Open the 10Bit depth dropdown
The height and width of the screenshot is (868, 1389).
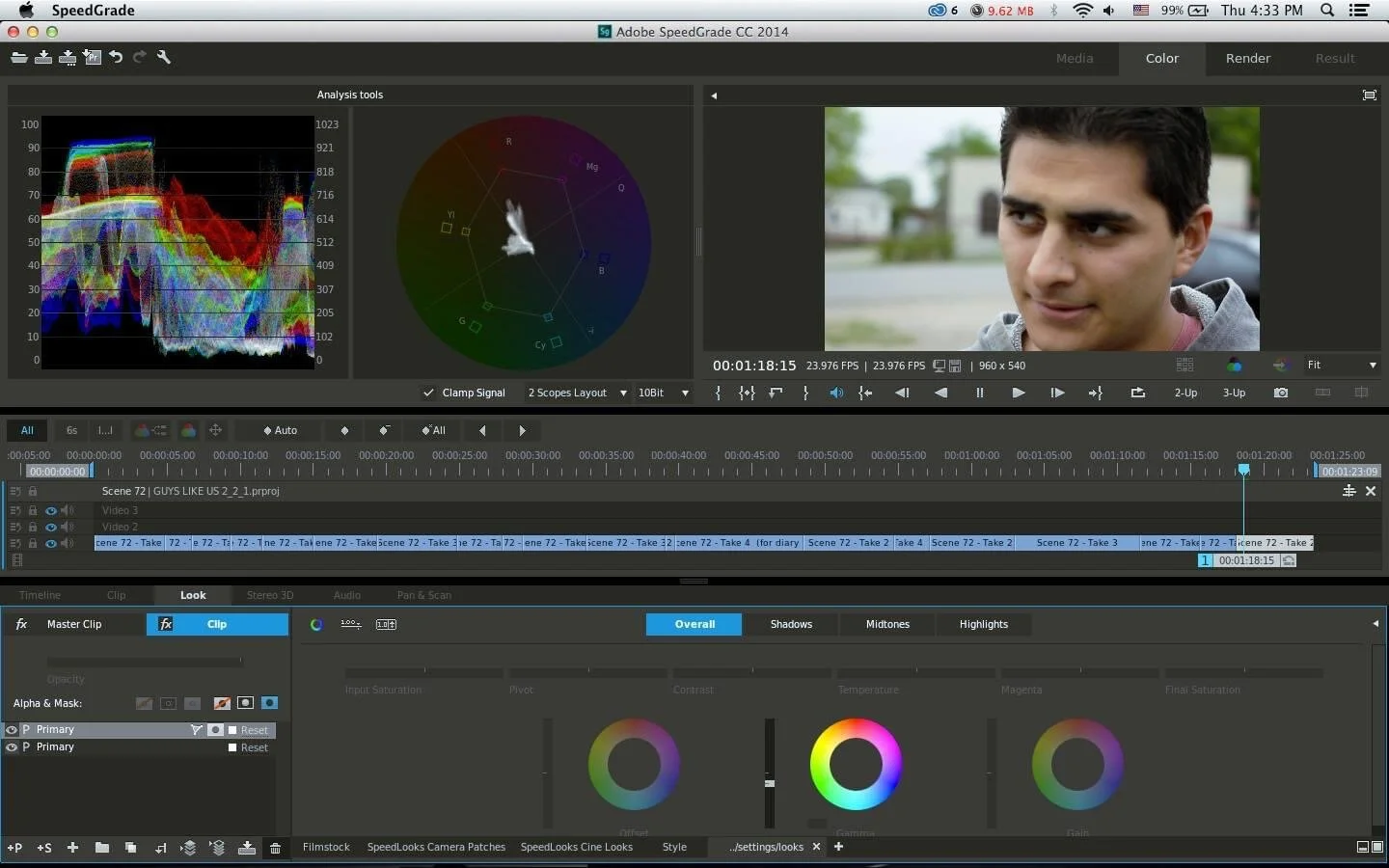(663, 393)
